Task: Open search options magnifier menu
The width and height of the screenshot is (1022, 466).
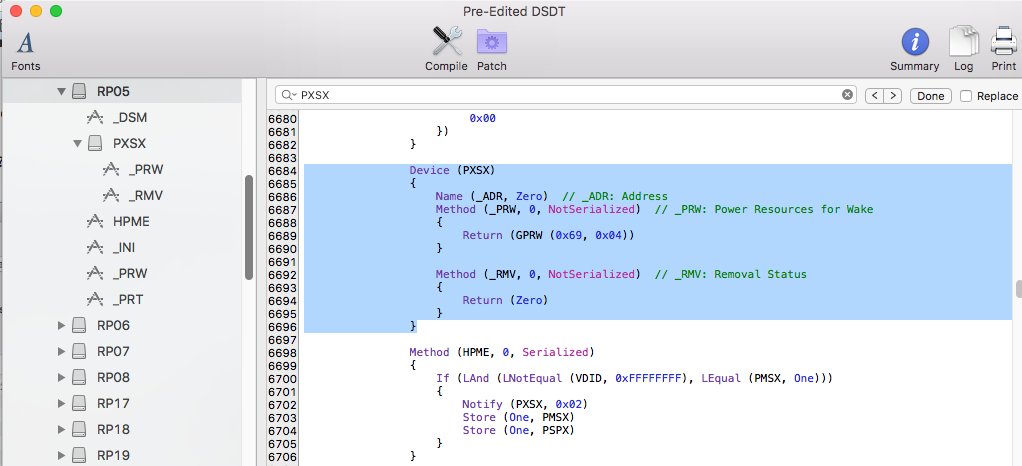Action: (289, 95)
